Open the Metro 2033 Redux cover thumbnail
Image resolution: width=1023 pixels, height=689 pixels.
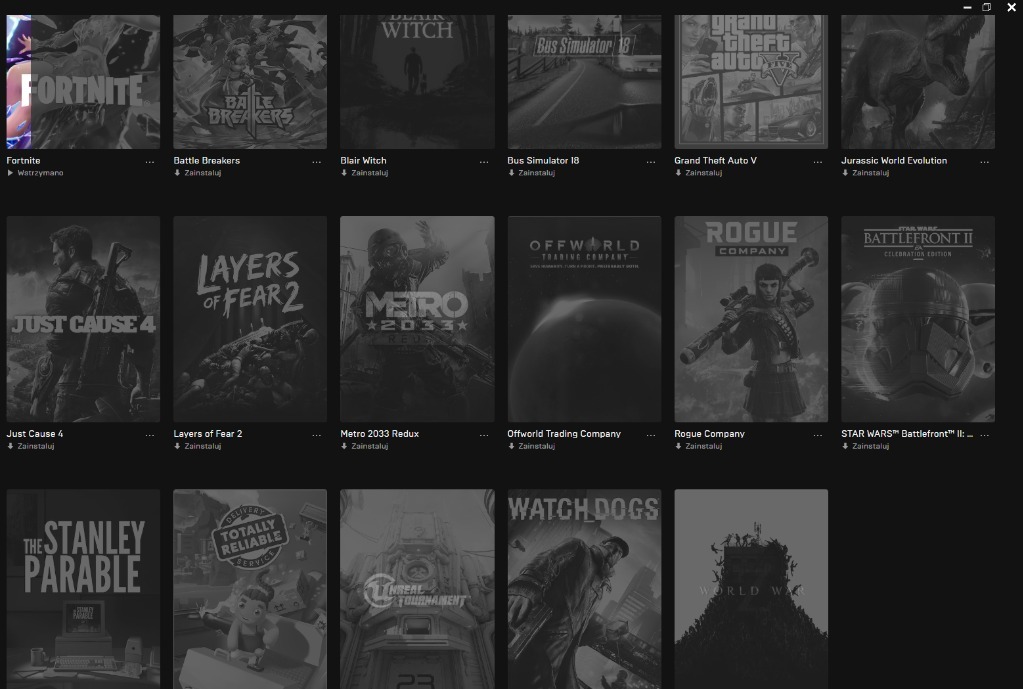coord(417,319)
